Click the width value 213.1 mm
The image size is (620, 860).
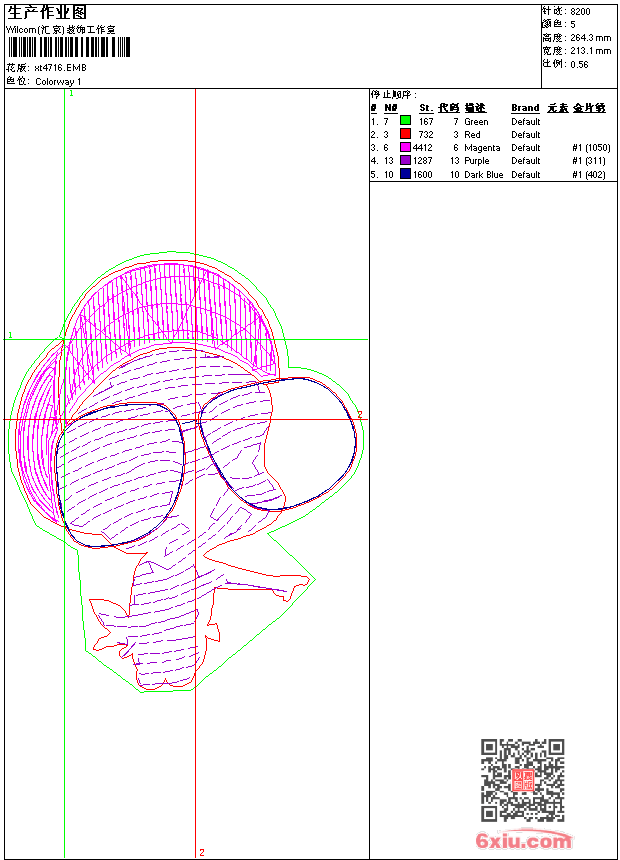pyautogui.click(x=590, y=51)
